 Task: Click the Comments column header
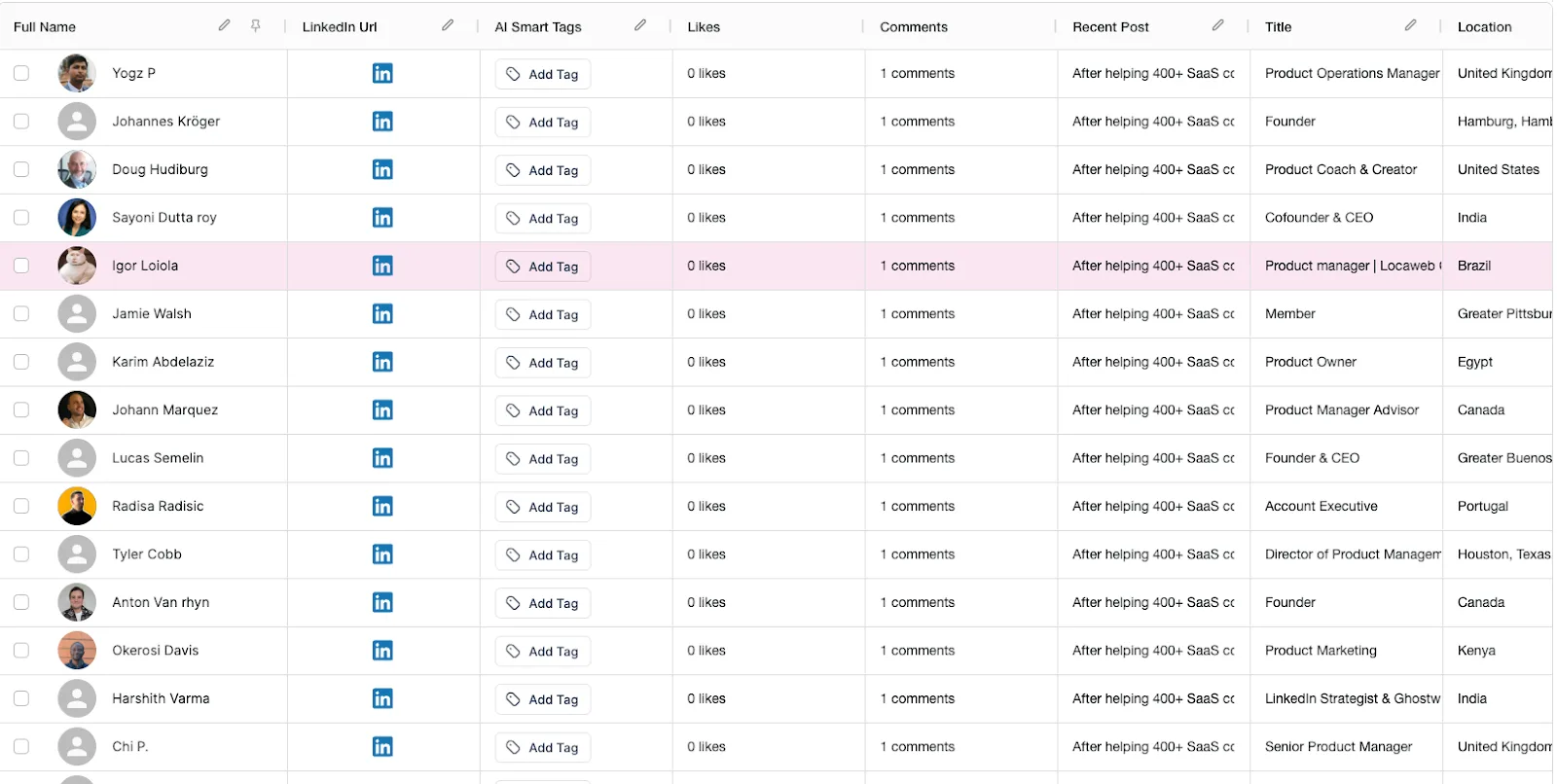click(914, 27)
